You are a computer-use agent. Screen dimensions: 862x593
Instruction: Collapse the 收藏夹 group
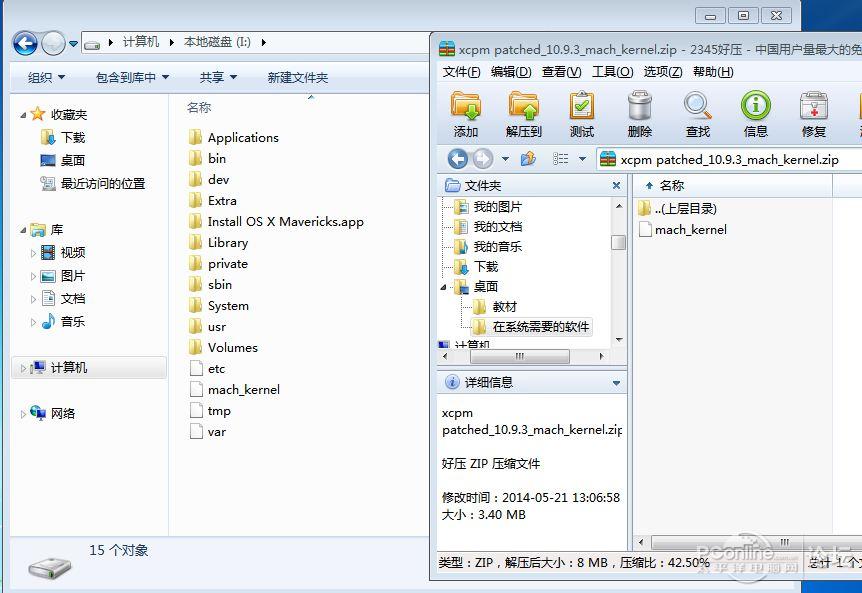(23, 115)
